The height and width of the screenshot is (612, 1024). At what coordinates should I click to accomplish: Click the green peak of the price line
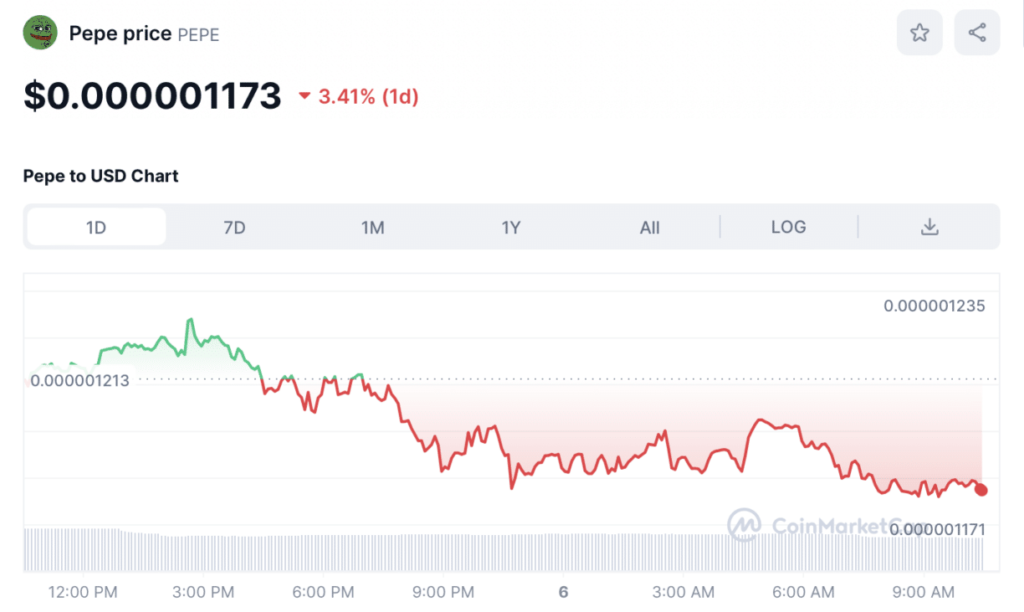coord(189,320)
